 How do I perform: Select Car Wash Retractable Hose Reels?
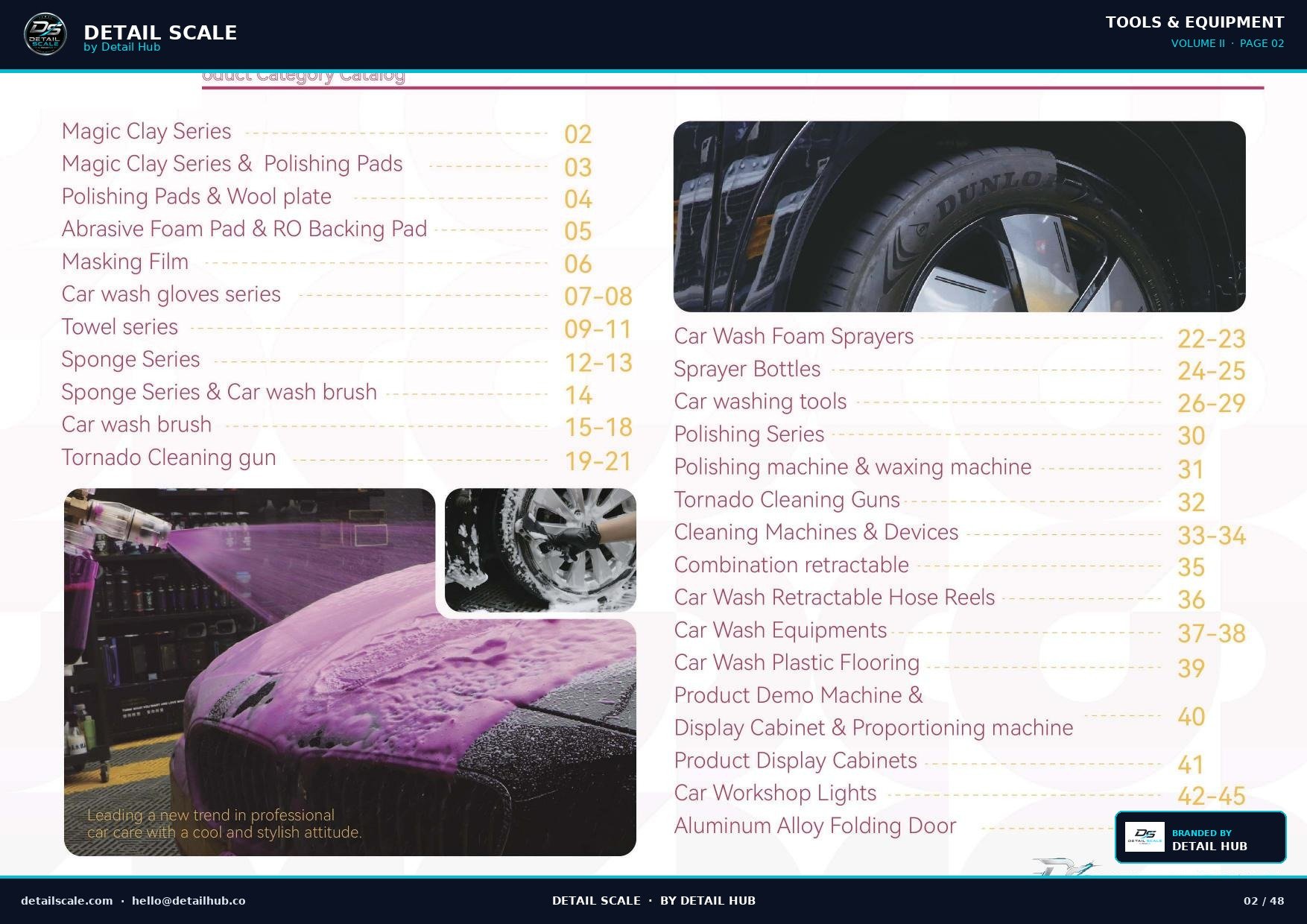click(x=835, y=598)
